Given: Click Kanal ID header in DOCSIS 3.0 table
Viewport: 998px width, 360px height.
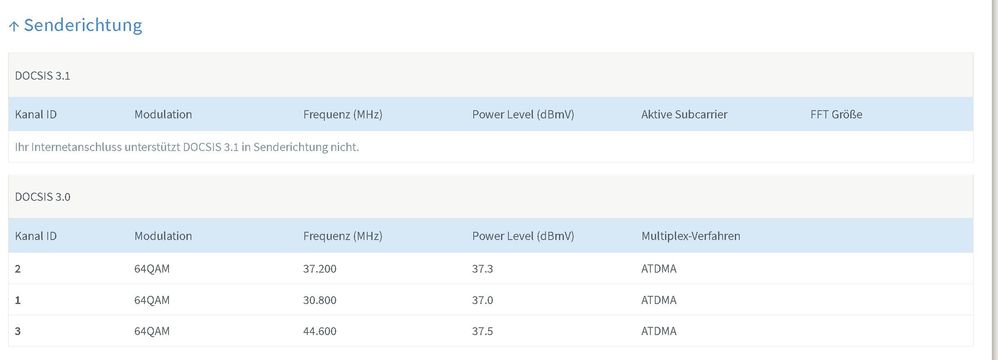Looking at the screenshot, I should (36, 236).
